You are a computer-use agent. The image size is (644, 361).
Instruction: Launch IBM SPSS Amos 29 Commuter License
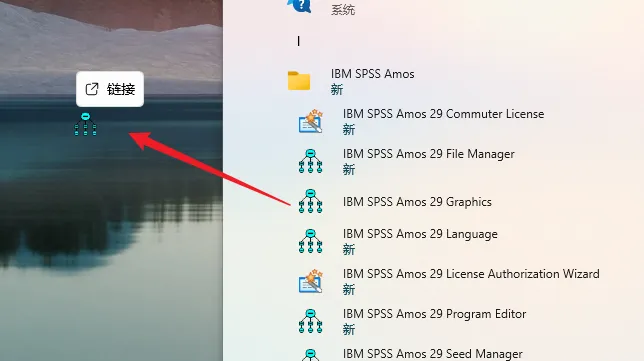click(x=443, y=114)
